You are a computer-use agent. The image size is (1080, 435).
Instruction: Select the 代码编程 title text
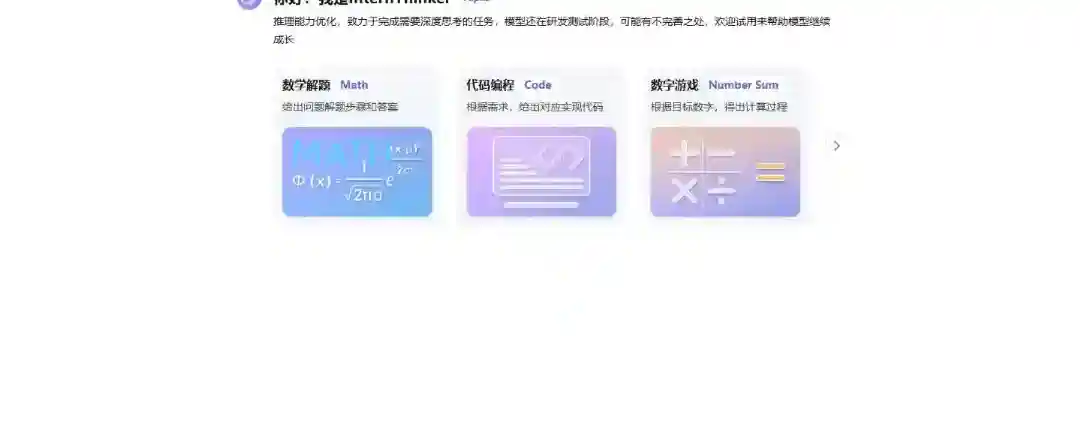[490, 85]
